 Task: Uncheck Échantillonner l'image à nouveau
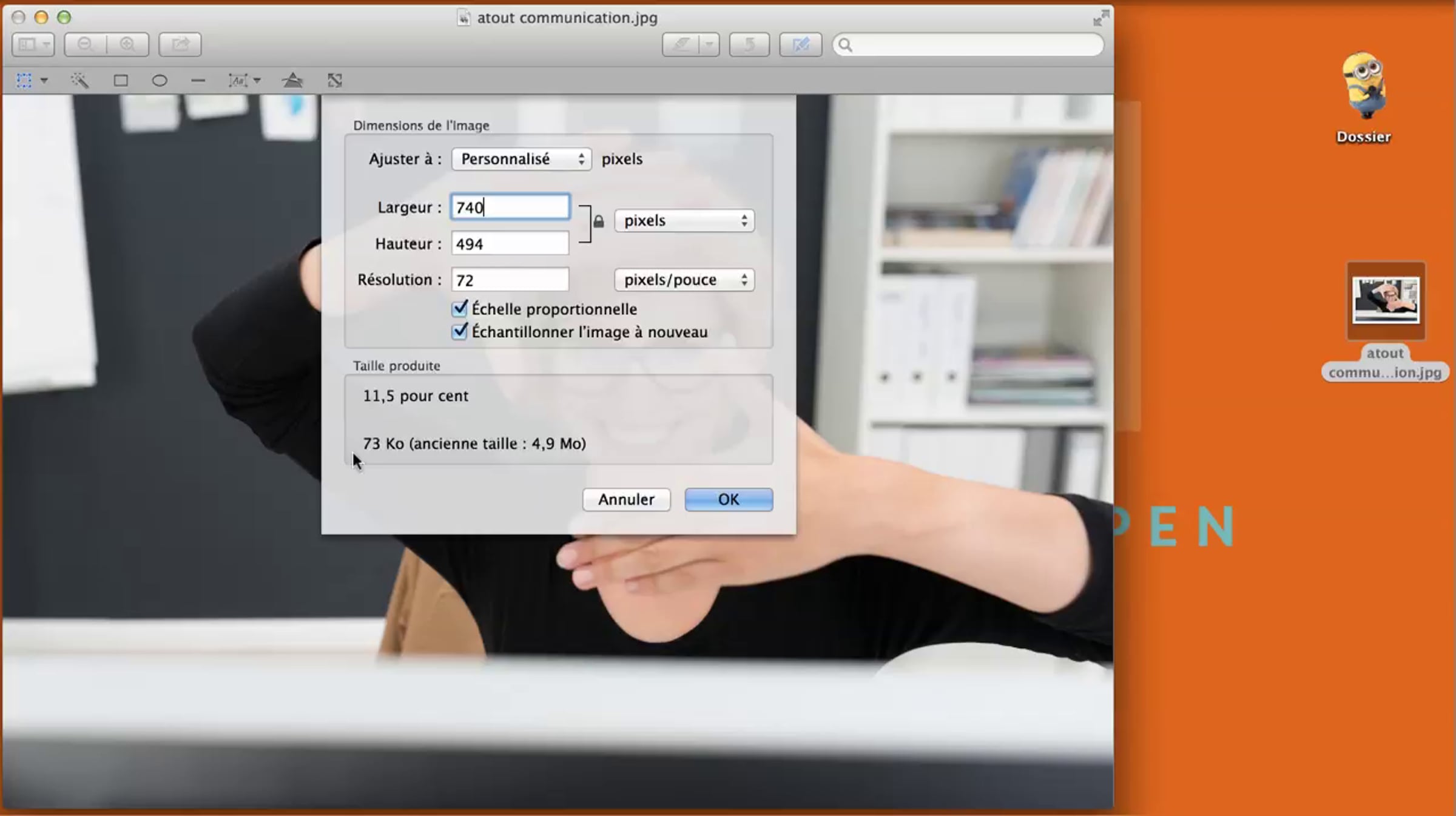(x=460, y=332)
